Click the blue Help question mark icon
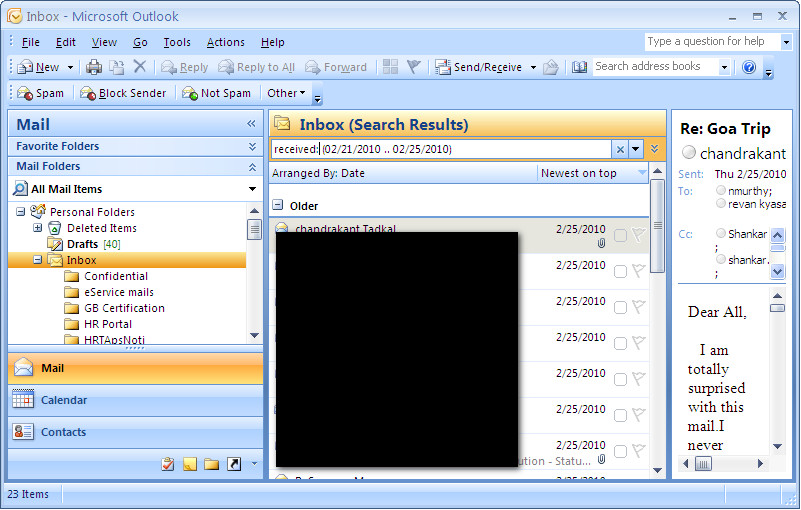Screen dimensions: 801x510 (749, 67)
